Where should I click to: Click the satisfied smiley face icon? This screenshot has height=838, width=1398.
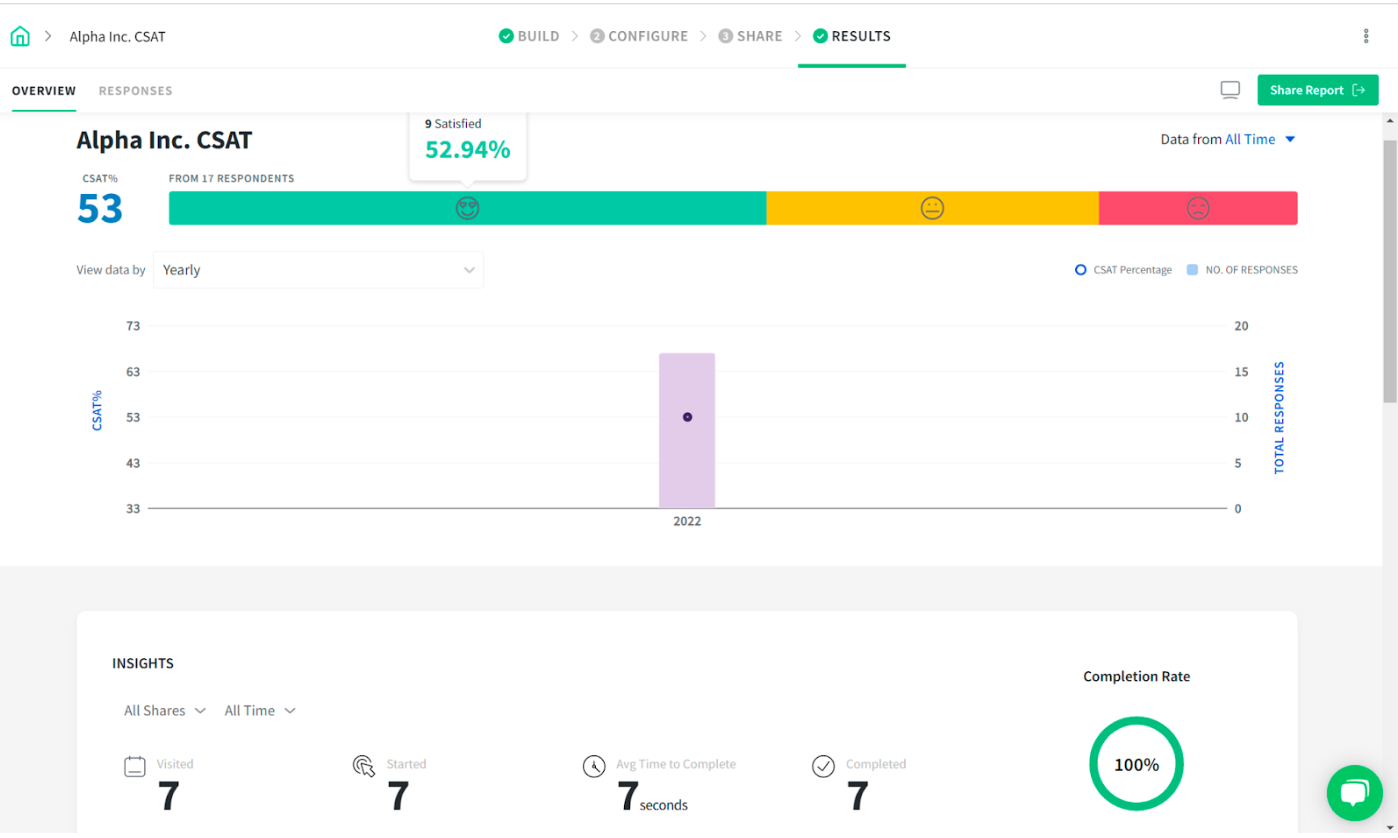pos(467,208)
